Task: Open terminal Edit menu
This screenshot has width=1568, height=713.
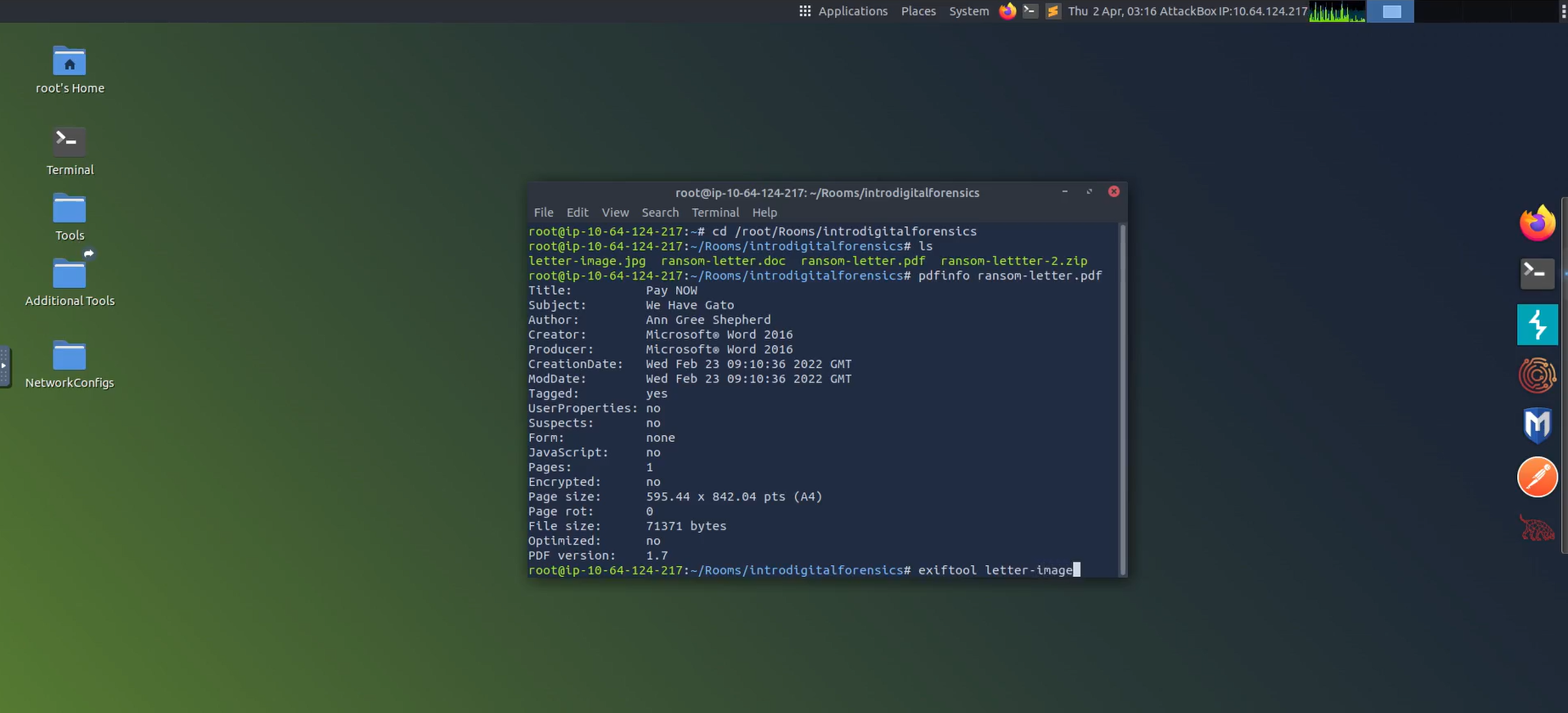Action: pos(578,212)
